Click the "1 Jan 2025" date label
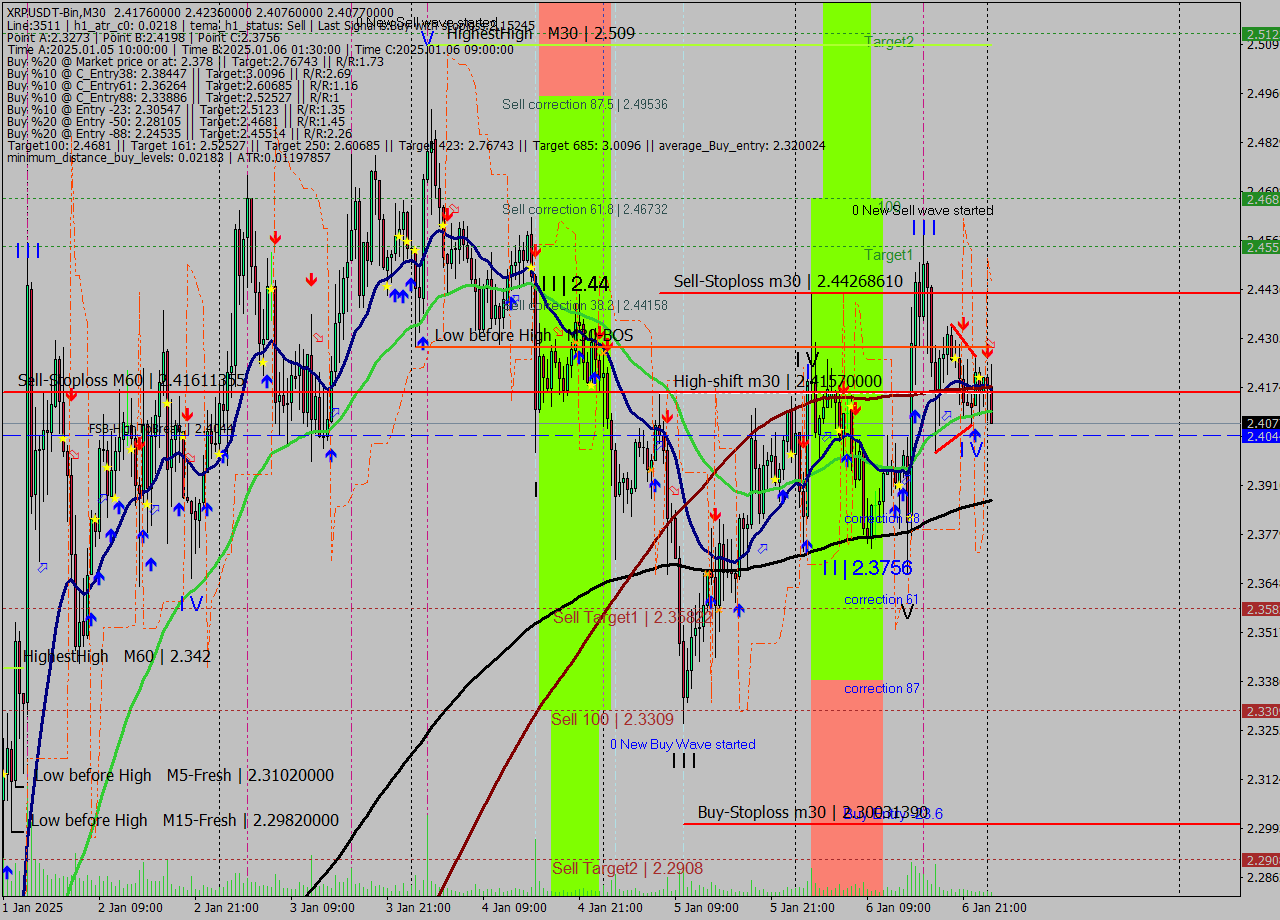The height and width of the screenshot is (920, 1280). pos(33,907)
